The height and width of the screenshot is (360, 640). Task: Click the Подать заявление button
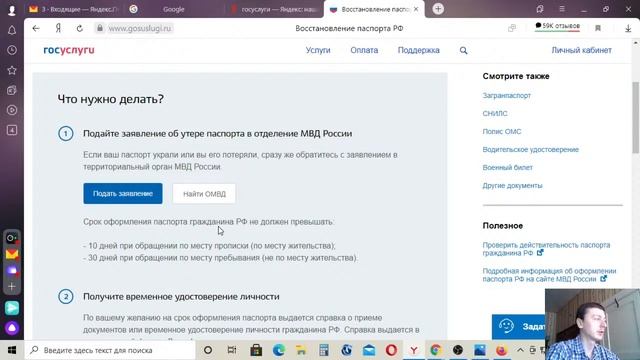click(123, 193)
